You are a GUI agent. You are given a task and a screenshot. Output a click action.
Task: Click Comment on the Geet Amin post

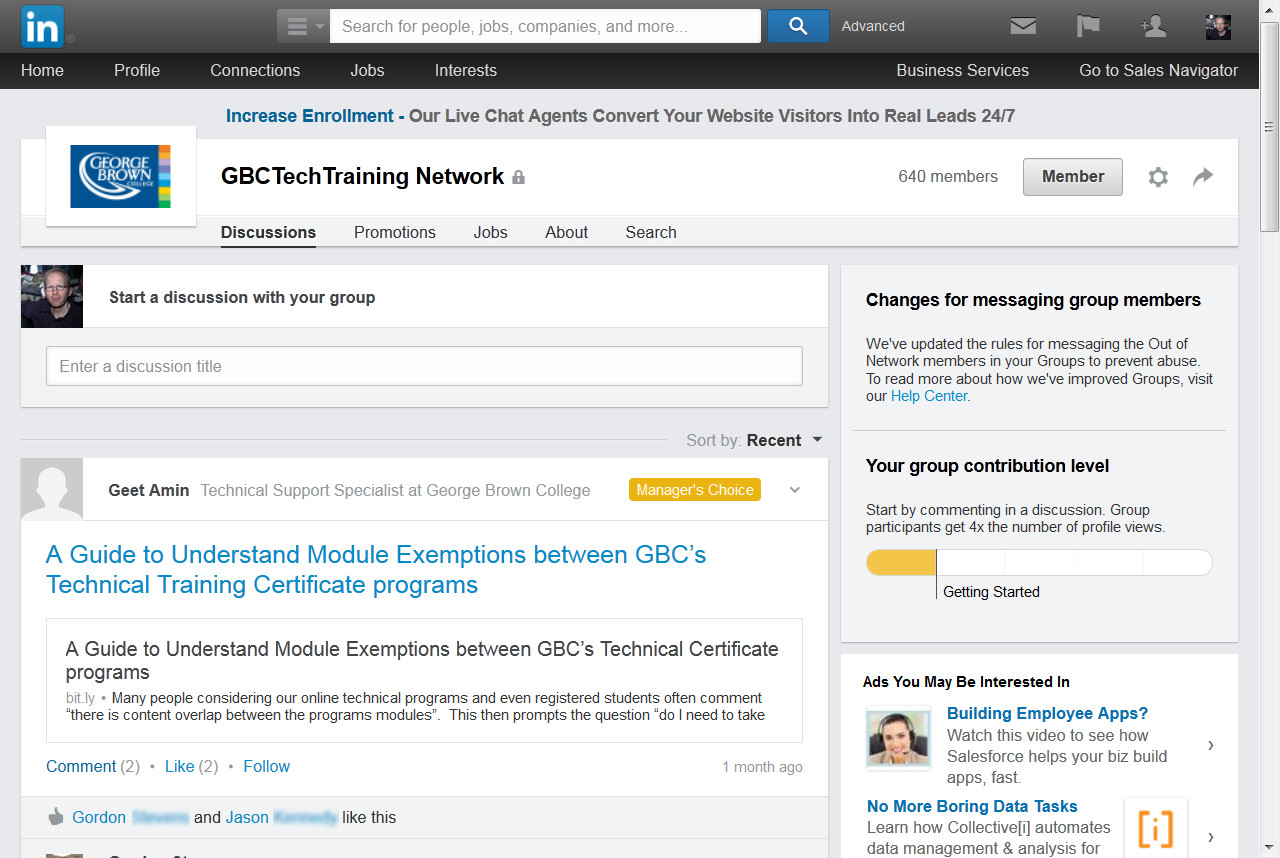coord(81,766)
